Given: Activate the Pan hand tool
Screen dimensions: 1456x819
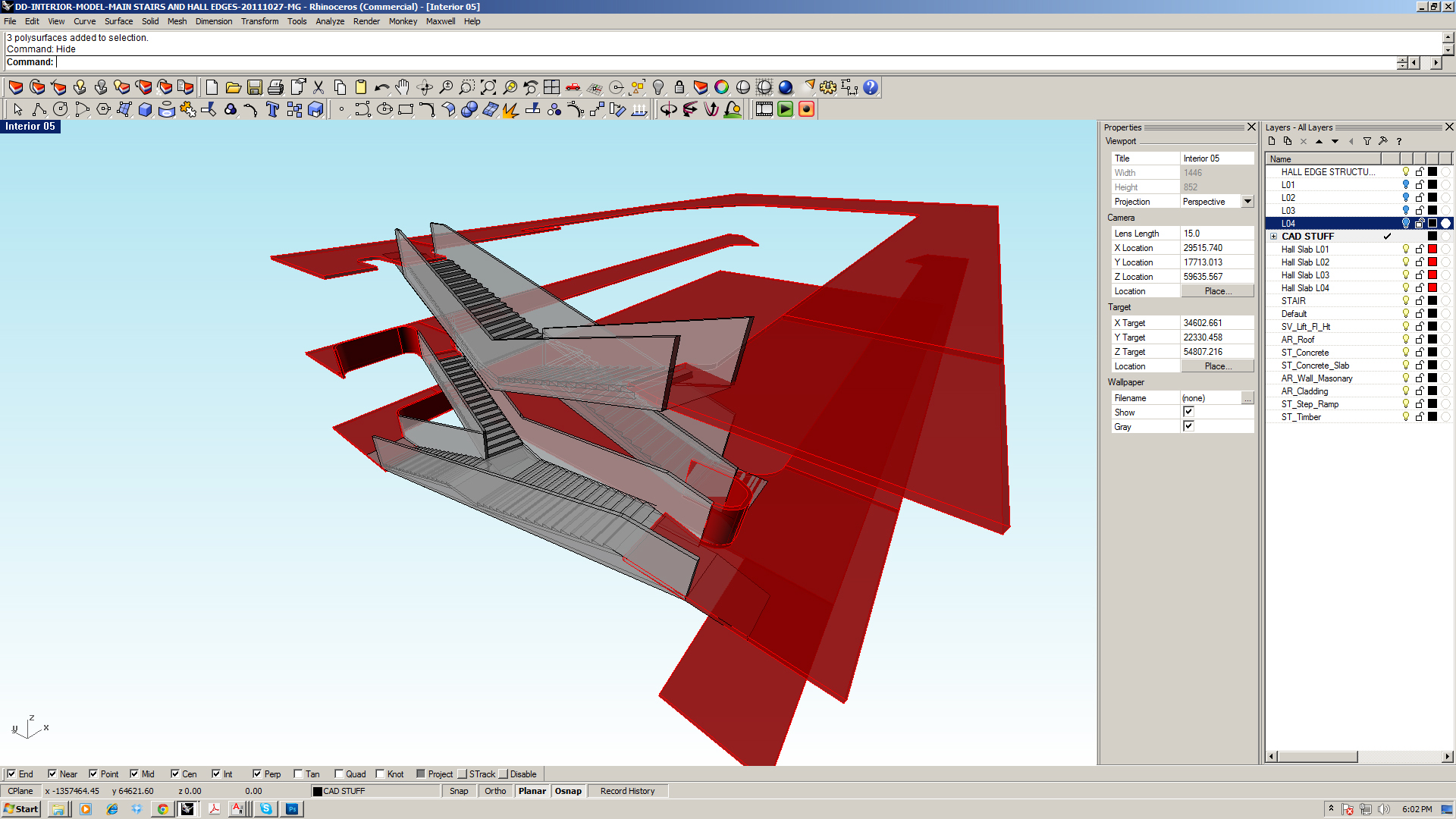Looking at the screenshot, I should (x=403, y=87).
